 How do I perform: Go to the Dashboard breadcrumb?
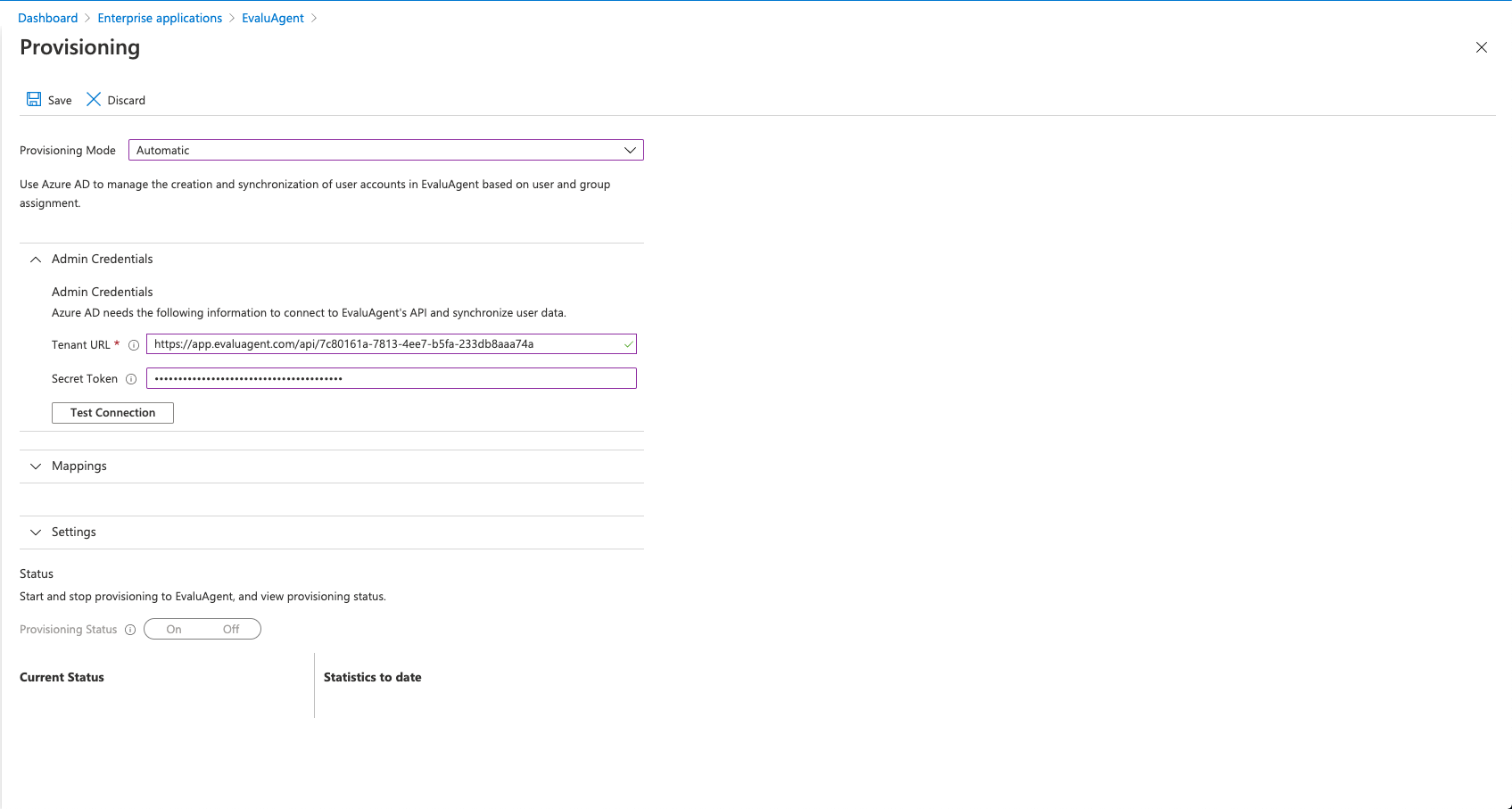point(48,18)
